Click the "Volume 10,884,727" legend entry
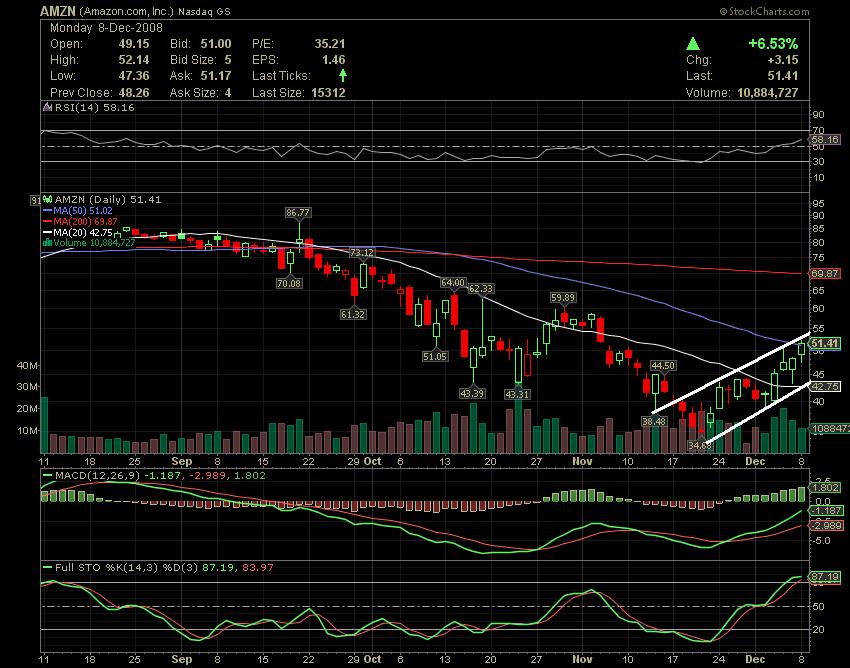The image size is (850, 668). pyautogui.click(x=94, y=243)
